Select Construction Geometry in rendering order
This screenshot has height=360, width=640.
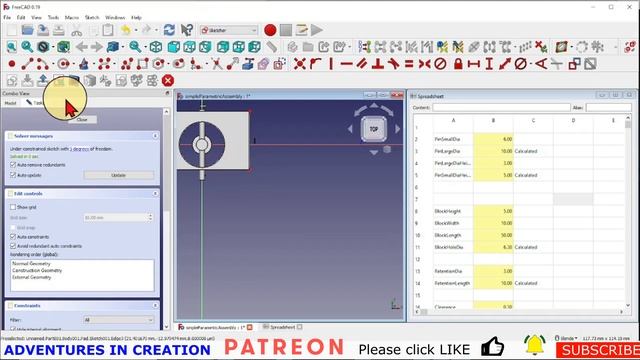(x=37, y=270)
